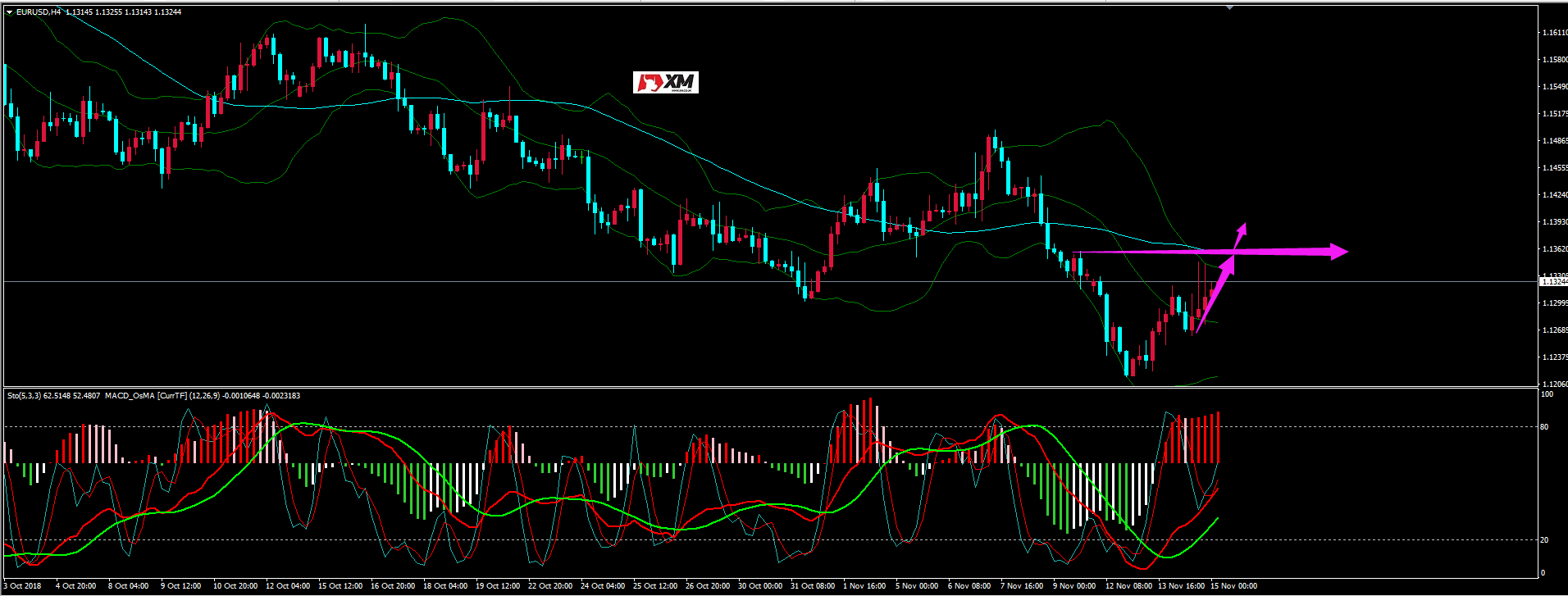Click the 1.15800 price axis label

(1555, 60)
